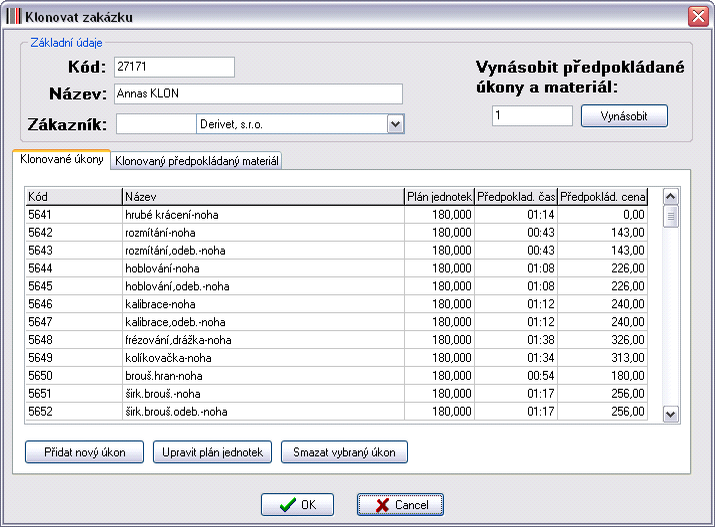The width and height of the screenshot is (715, 527).
Task: Sort by the Kód column header
Action: click(74, 196)
